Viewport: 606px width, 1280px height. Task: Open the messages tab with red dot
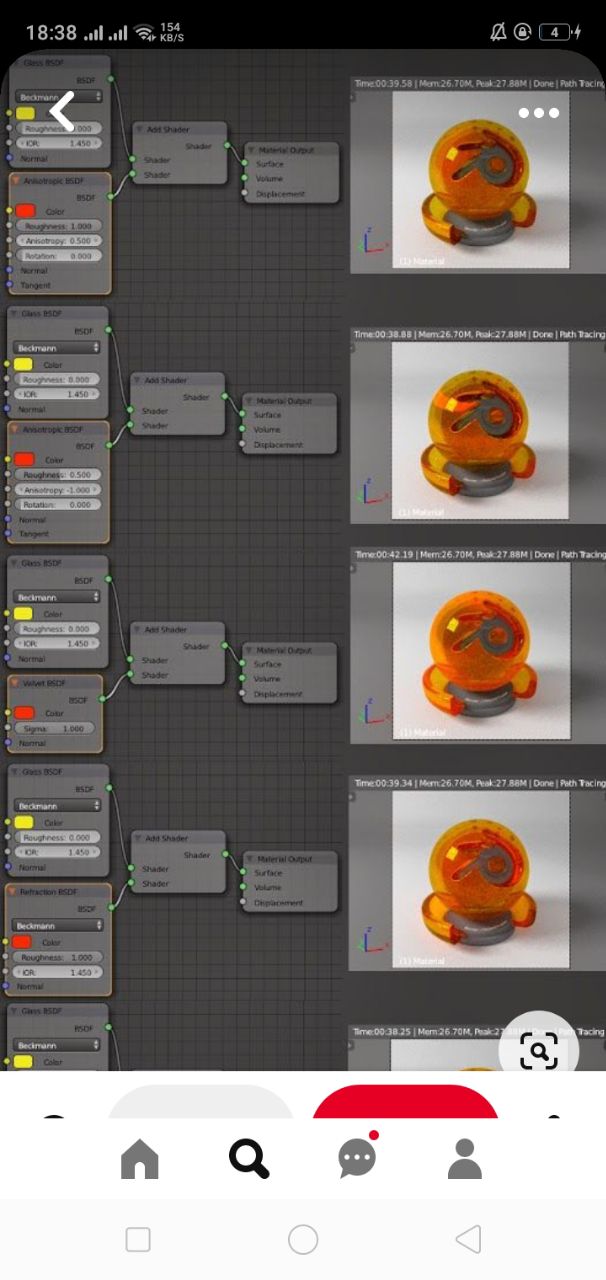[357, 1156]
